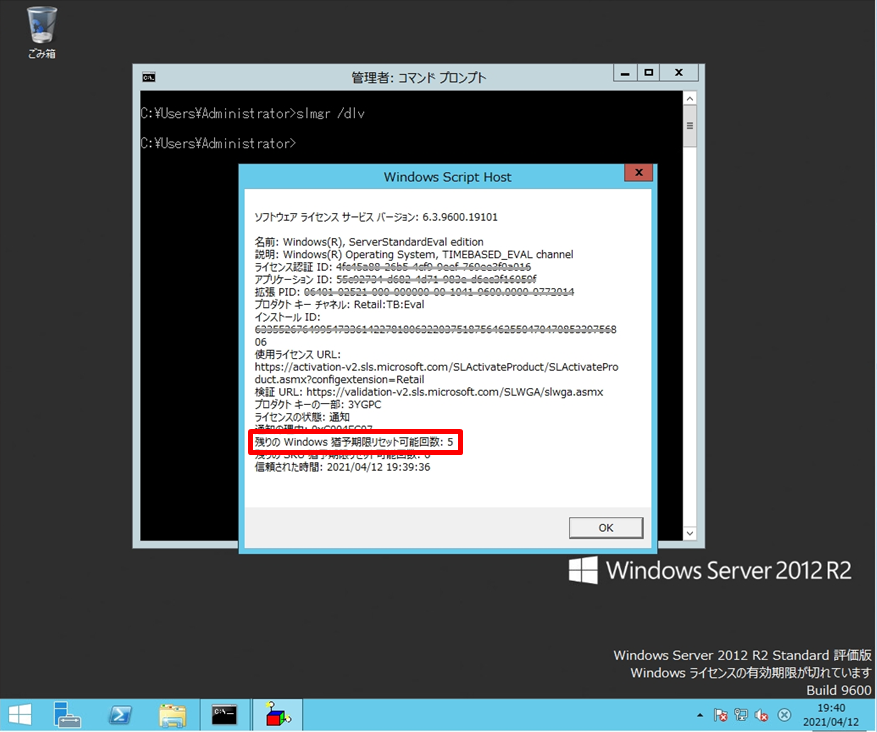Click the partial product key '3YGPC' line
Image resolution: width=877 pixels, height=732 pixels.
click(x=318, y=404)
